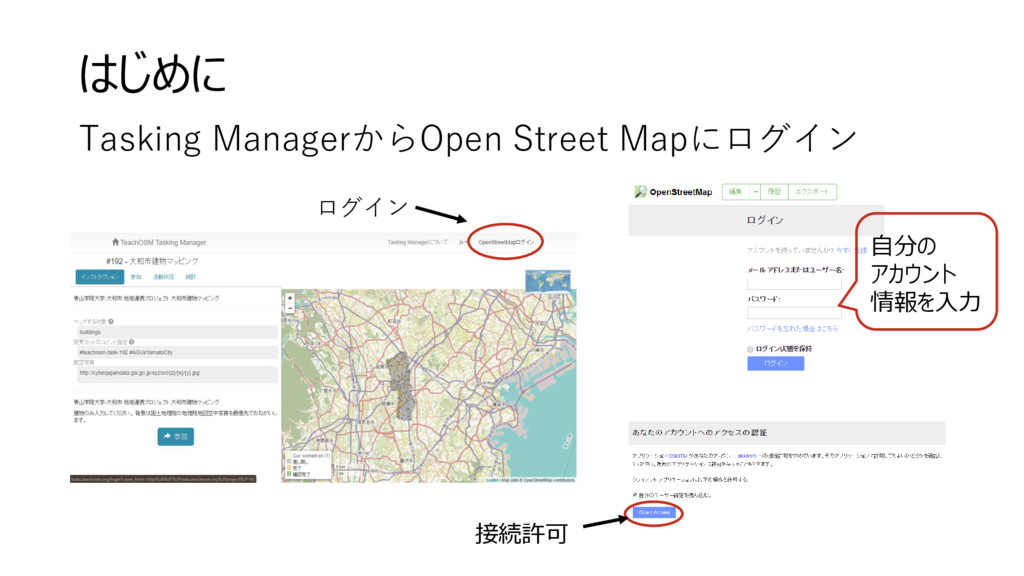
Task: Toggle the user settings permission checkbox
Action: click(x=635, y=495)
